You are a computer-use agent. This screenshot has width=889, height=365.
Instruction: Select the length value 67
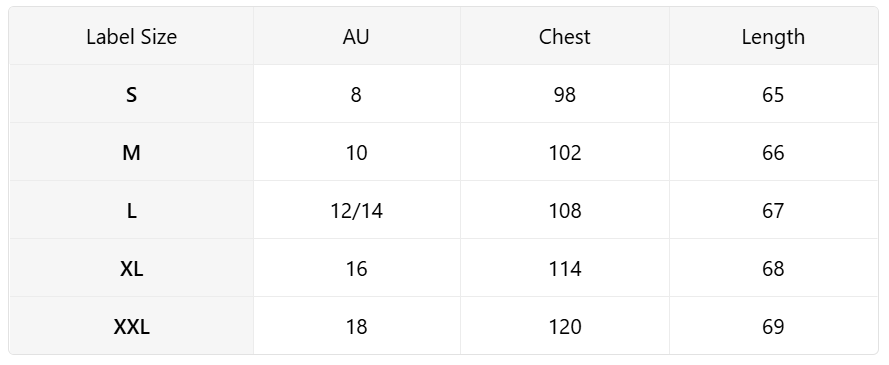coord(773,210)
